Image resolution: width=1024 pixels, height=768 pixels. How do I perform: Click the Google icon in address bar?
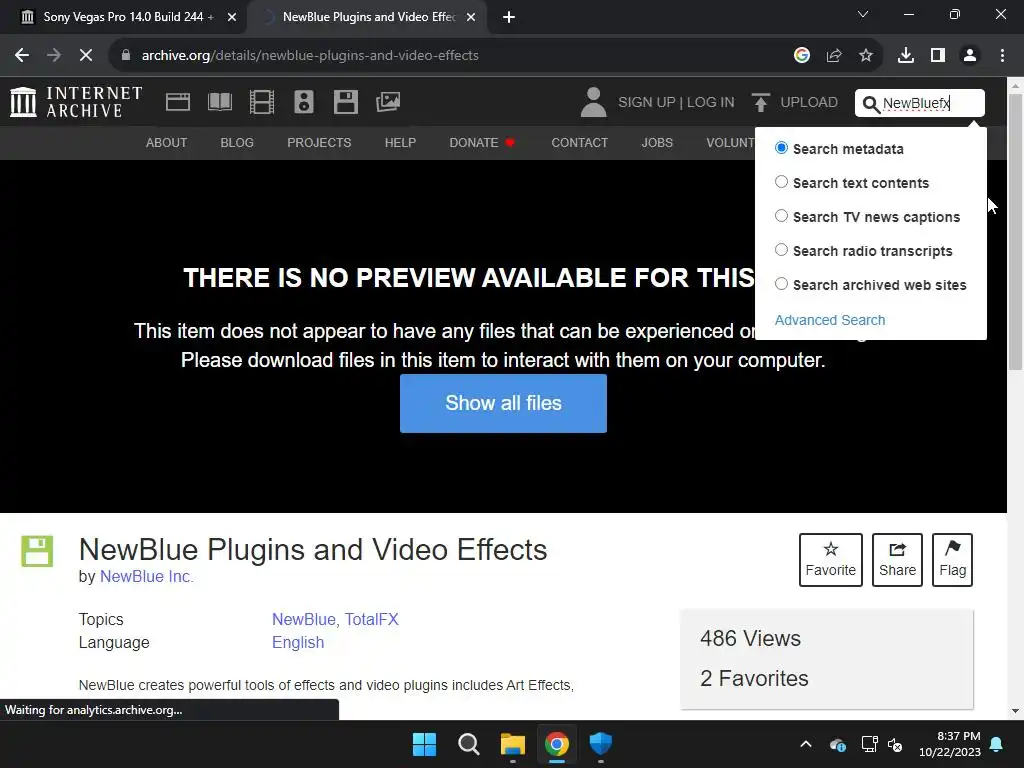[802, 56]
